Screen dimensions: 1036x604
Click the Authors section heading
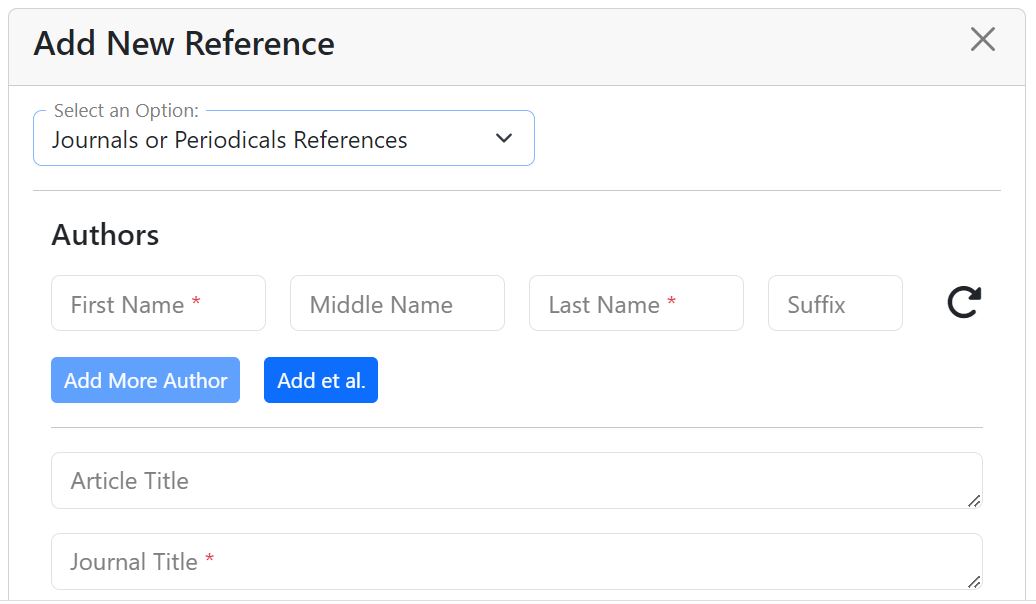(x=105, y=235)
